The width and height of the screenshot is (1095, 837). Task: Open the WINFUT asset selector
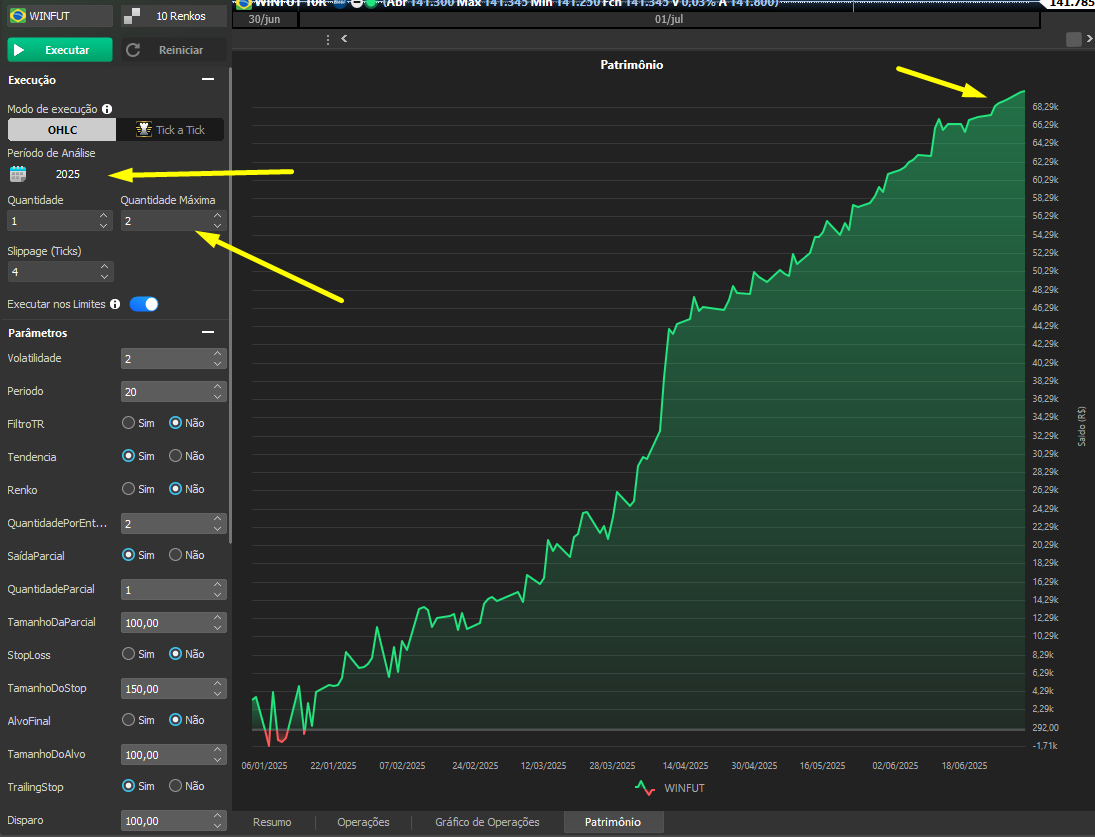point(59,15)
